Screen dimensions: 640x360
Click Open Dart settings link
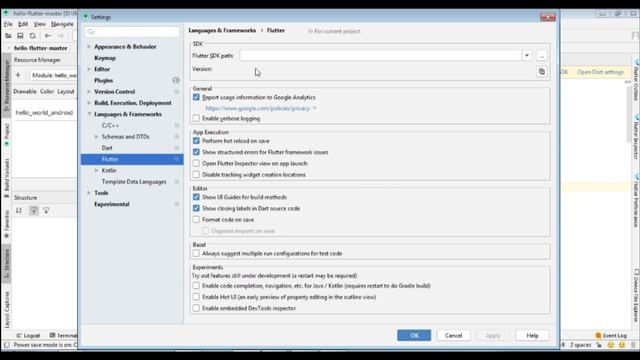(600, 72)
